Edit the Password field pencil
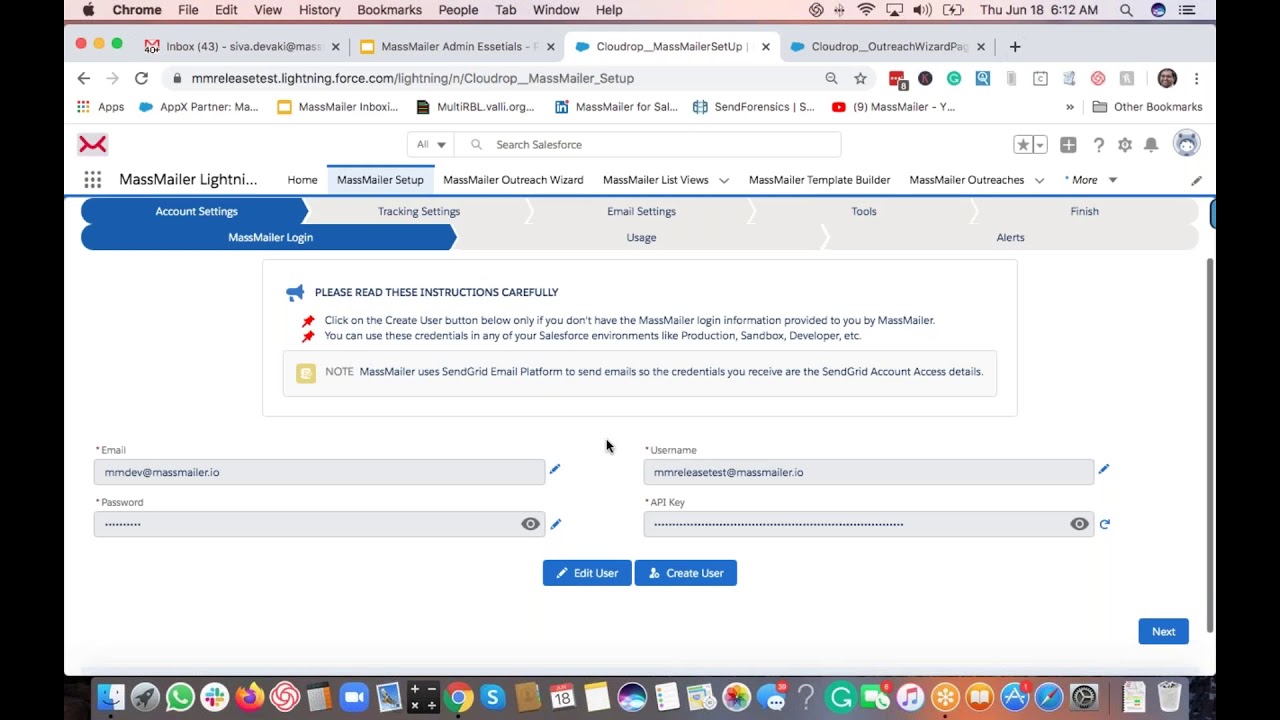This screenshot has height=720, width=1280. pyautogui.click(x=556, y=524)
